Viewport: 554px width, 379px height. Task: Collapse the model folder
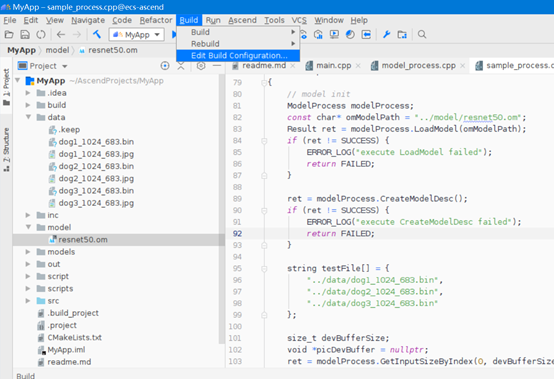click(28, 227)
